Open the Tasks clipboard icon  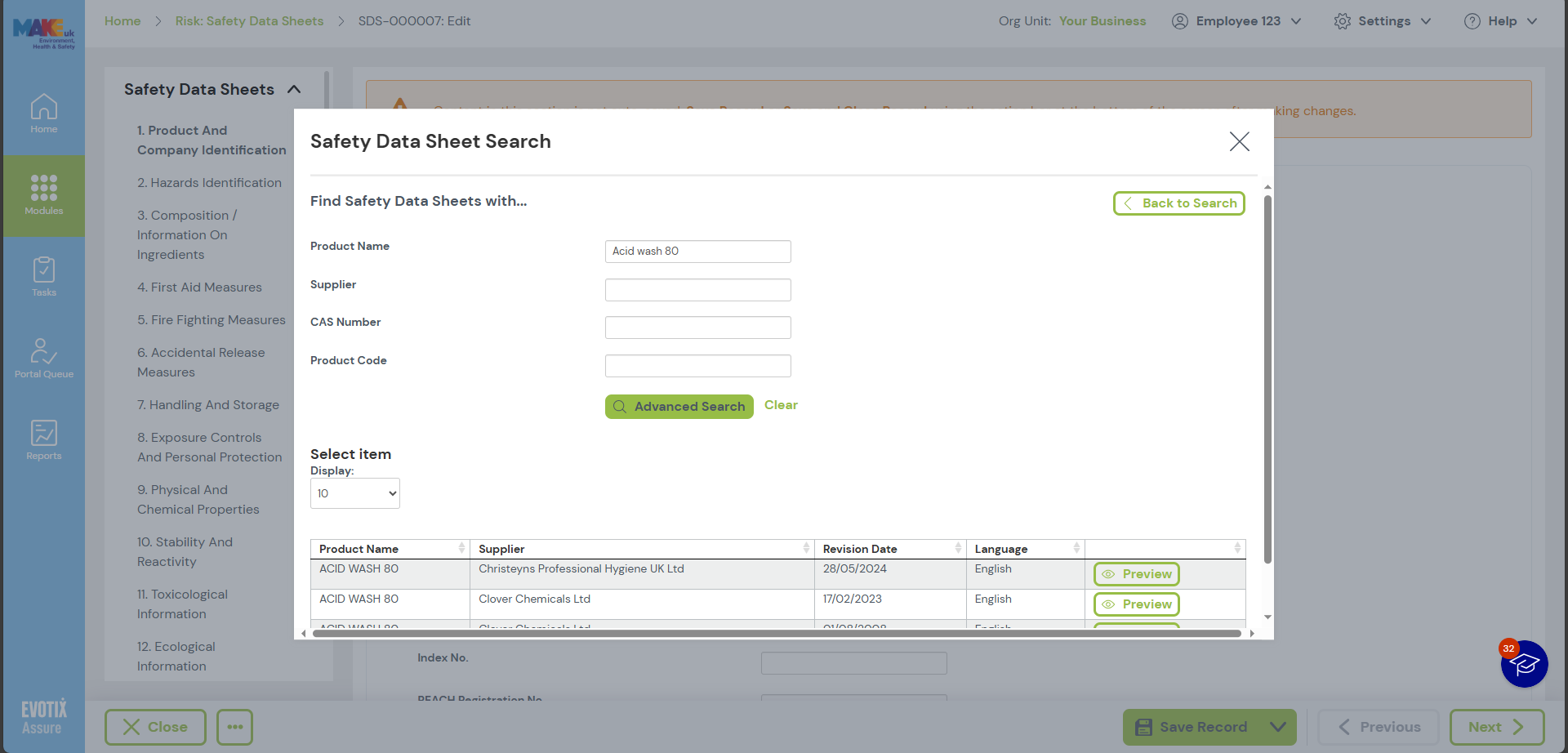44,277
